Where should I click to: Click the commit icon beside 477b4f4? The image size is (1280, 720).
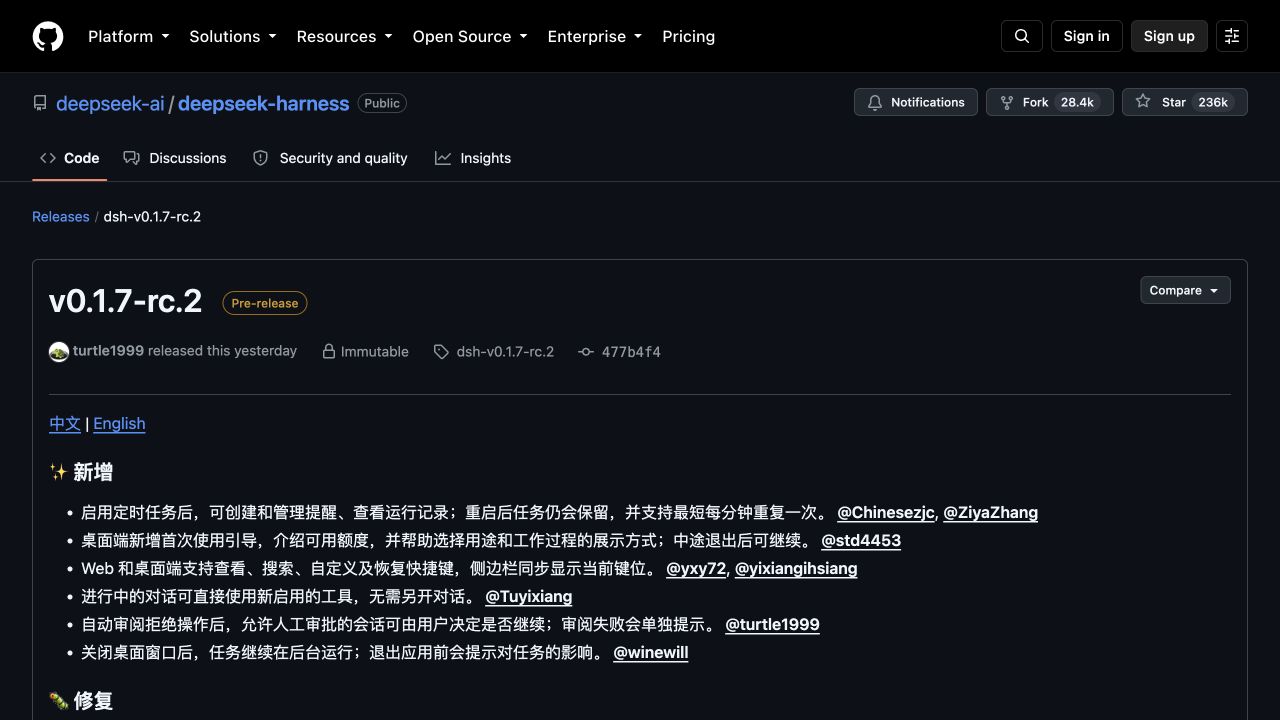coord(586,352)
